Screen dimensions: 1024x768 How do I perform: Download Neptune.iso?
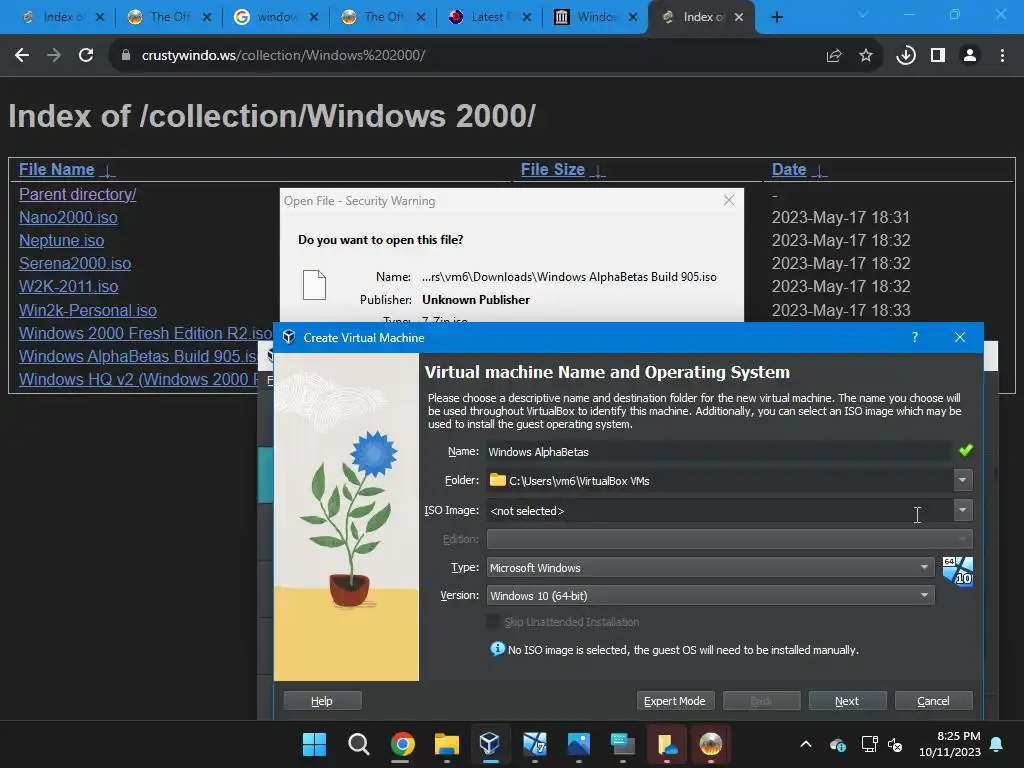[61, 240]
